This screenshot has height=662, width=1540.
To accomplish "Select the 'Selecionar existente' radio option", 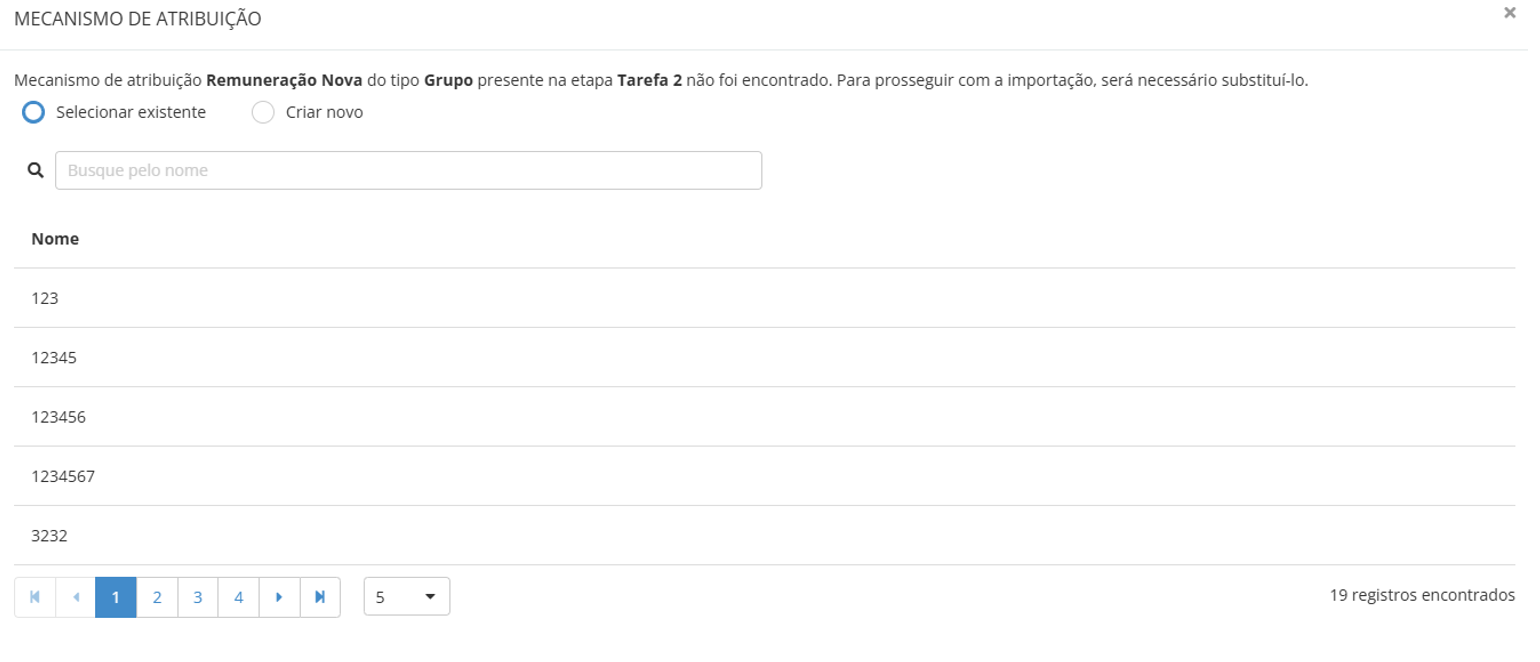I will pyautogui.click(x=34, y=112).
